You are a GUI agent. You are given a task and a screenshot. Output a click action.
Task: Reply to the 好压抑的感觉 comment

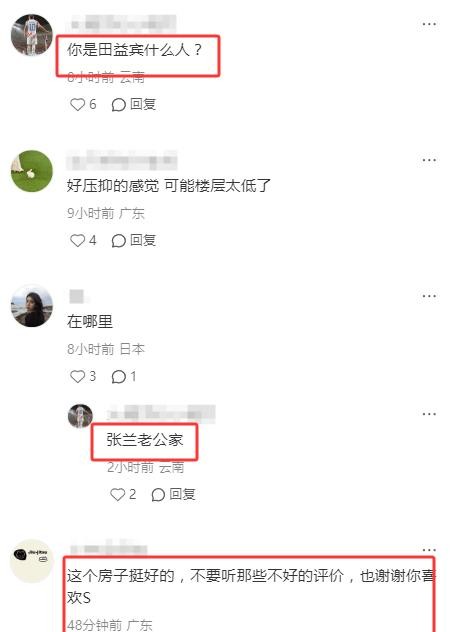(x=134, y=240)
